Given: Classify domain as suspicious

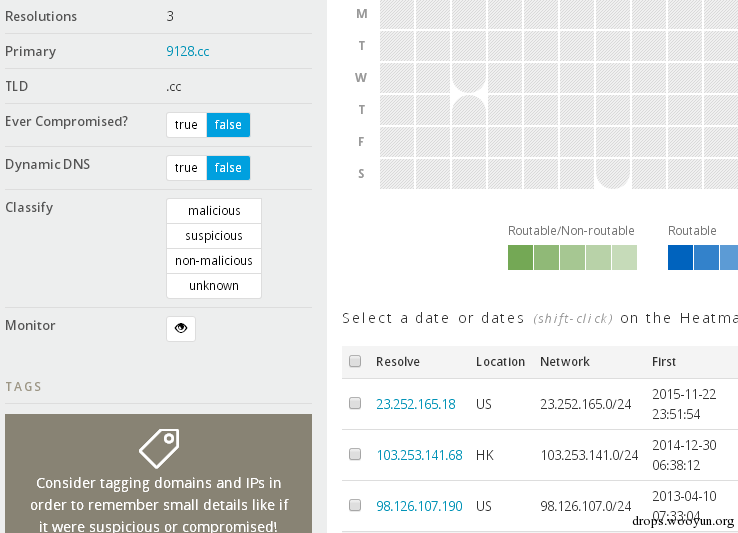Looking at the screenshot, I should [x=214, y=236].
